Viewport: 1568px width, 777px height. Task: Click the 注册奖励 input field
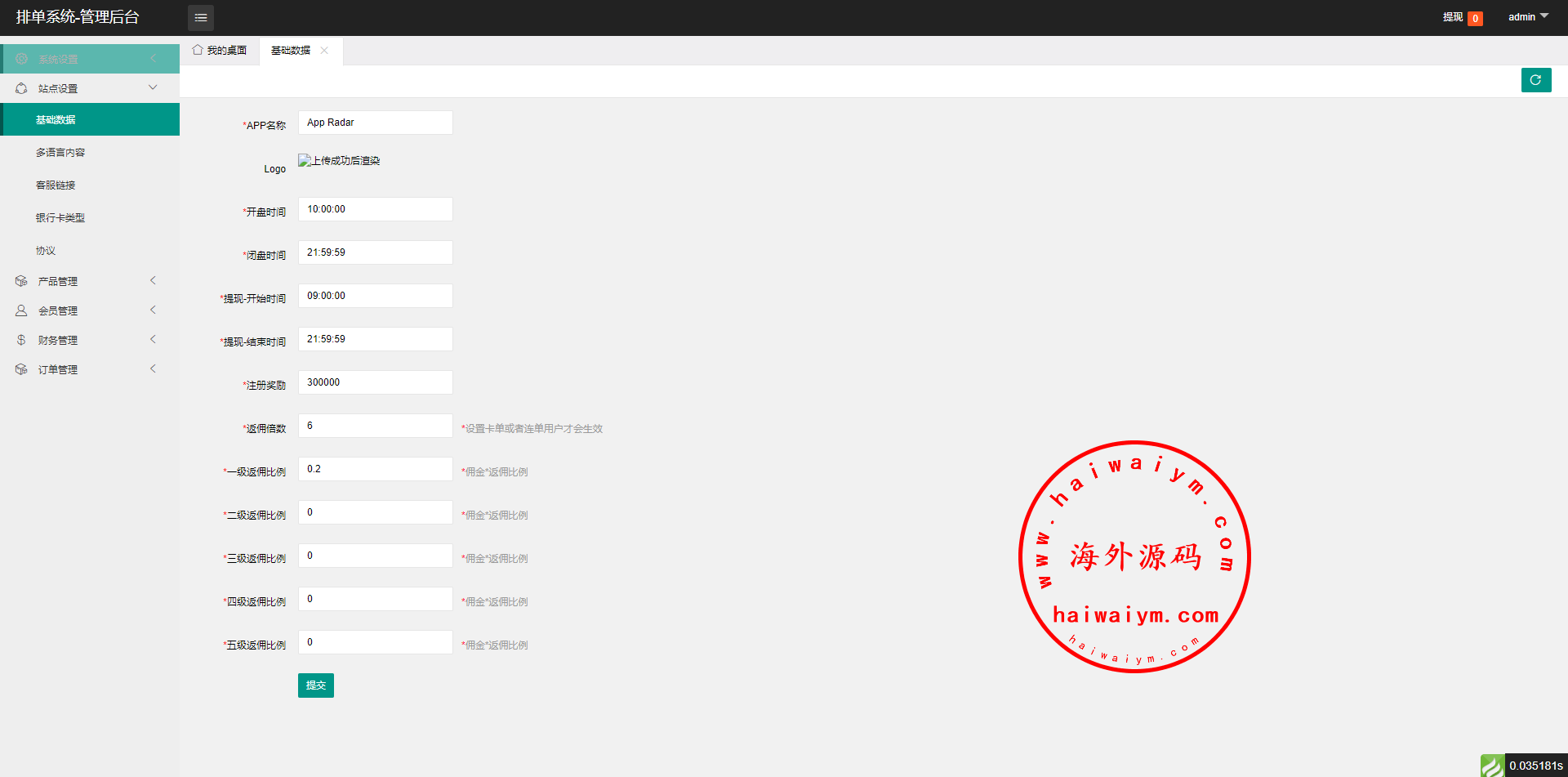375,382
